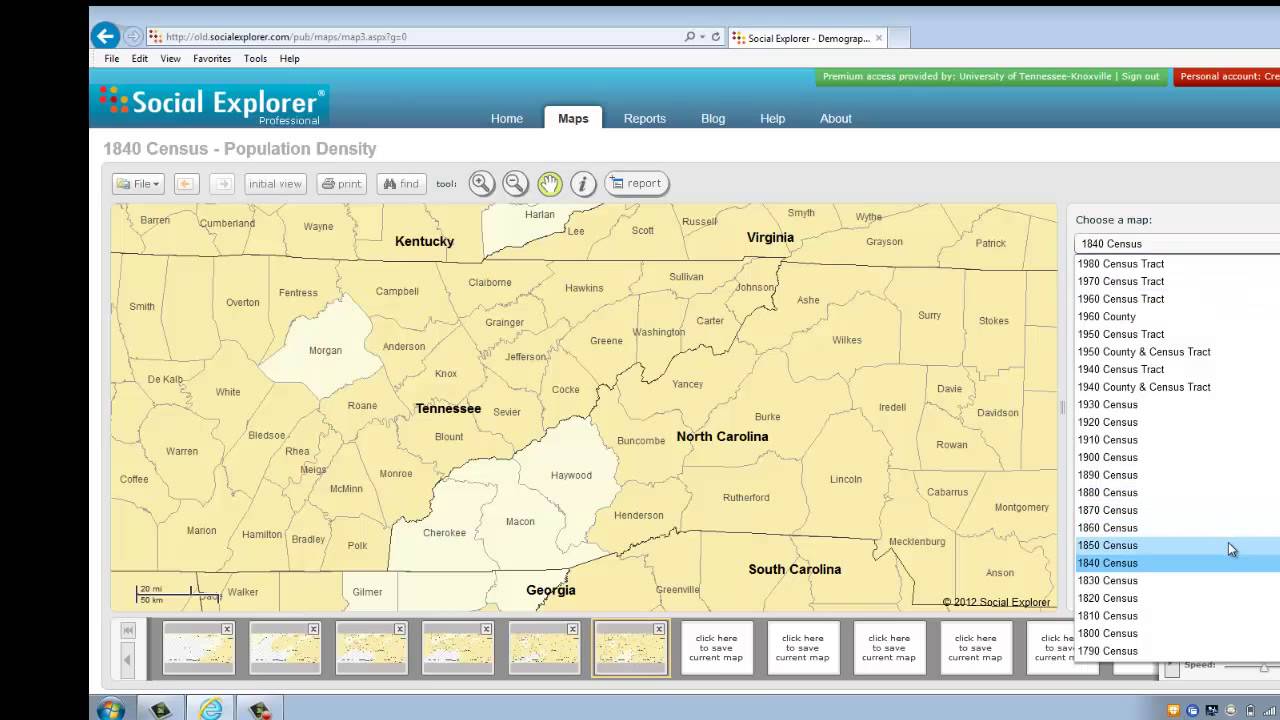Click the print button
The height and width of the screenshot is (720, 1280).
point(342,184)
